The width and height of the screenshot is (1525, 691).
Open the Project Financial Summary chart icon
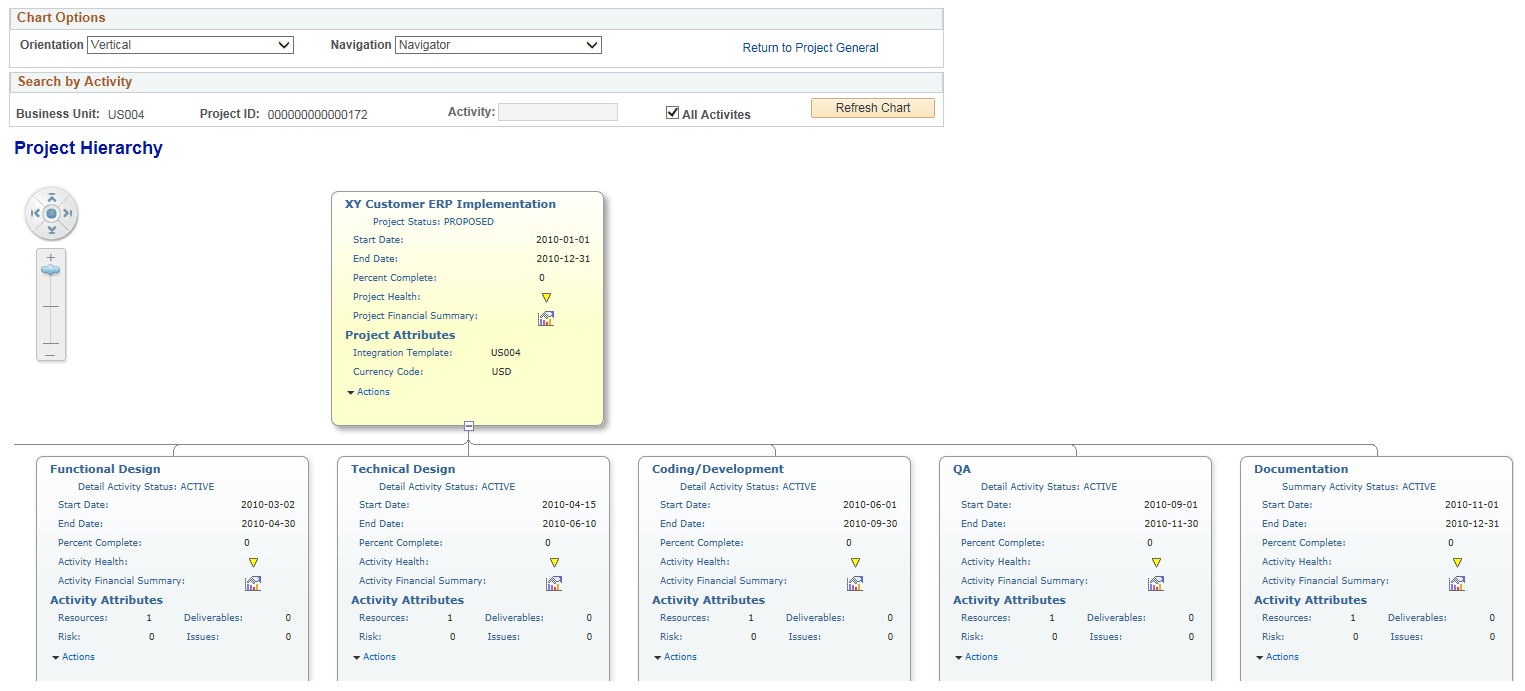546,317
